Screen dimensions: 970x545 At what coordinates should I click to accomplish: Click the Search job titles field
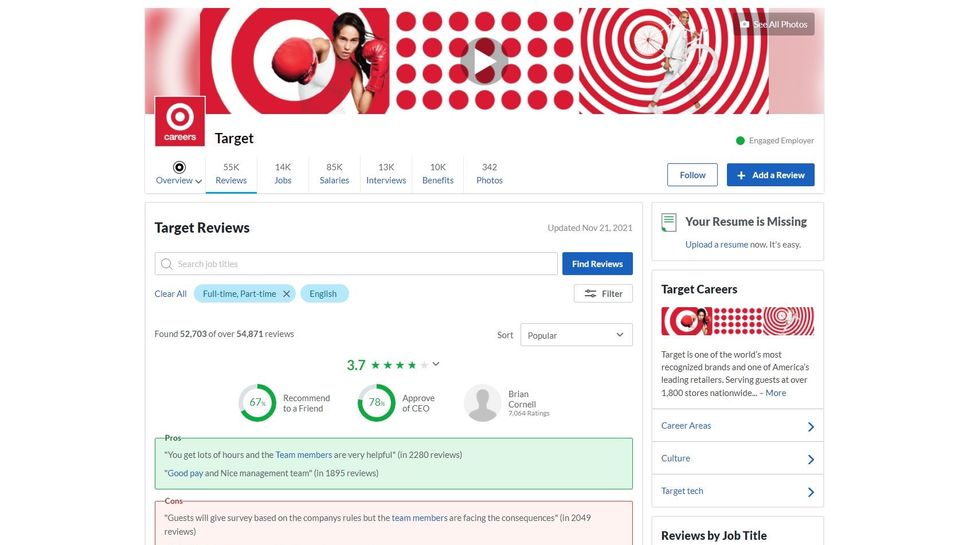pos(356,264)
